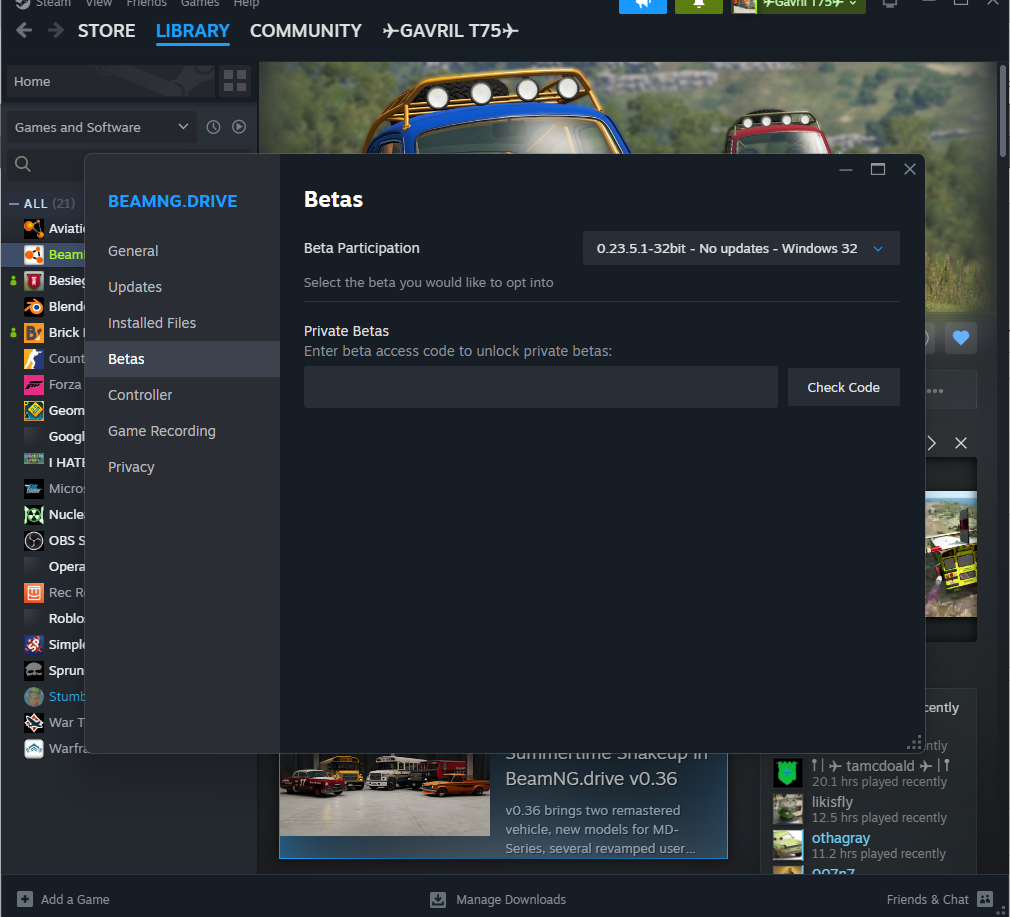Open the notifications bell icon
1010x917 pixels.
pos(698,5)
